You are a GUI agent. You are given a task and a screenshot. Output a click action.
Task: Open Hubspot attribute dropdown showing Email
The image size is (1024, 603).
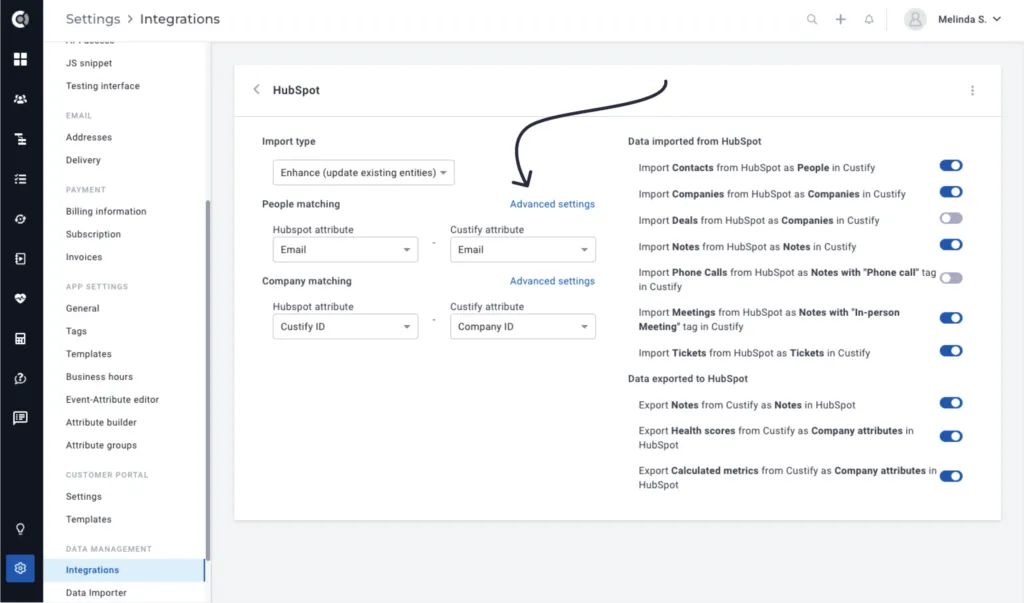345,250
